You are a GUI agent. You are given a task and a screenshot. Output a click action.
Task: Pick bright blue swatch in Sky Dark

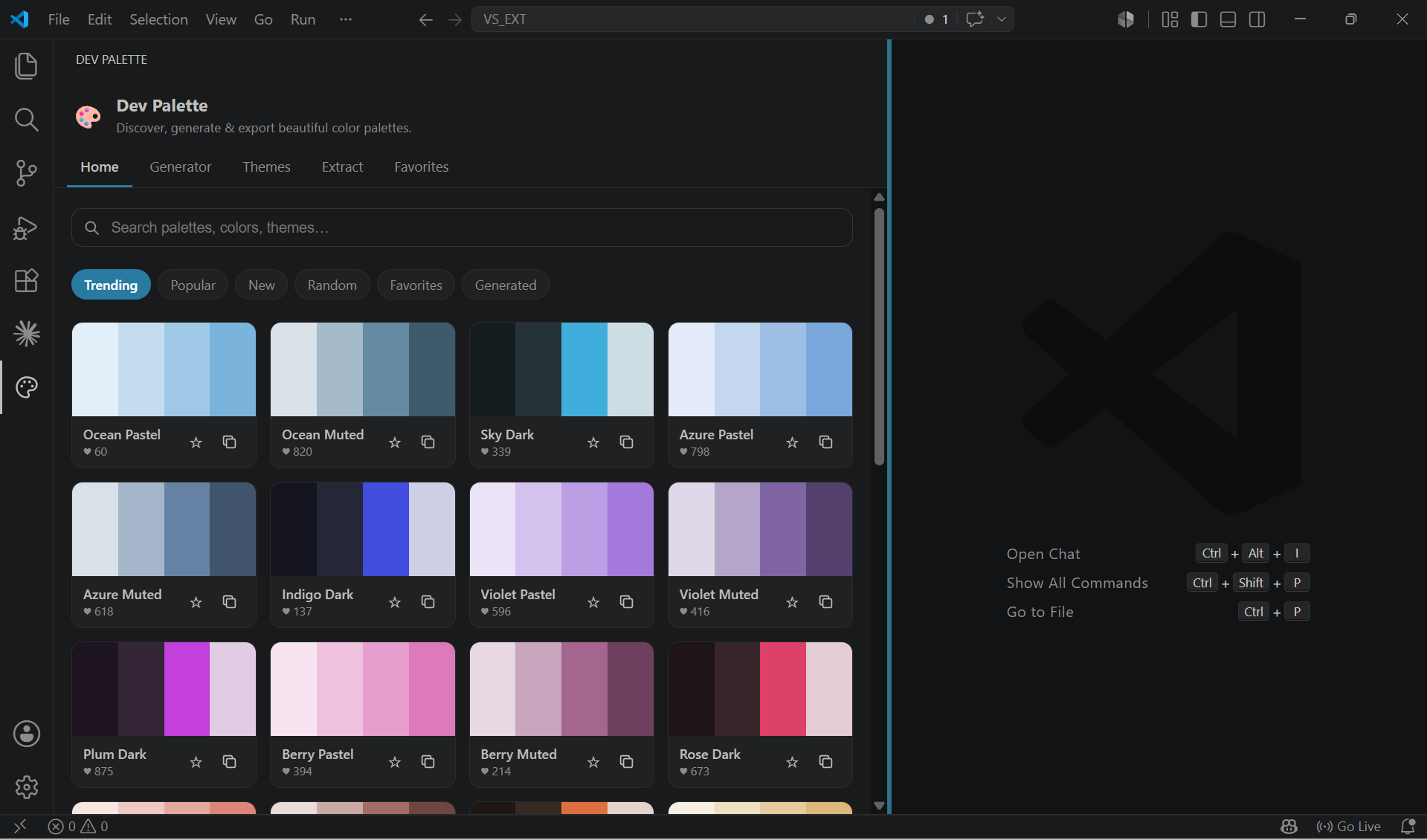[584, 369]
